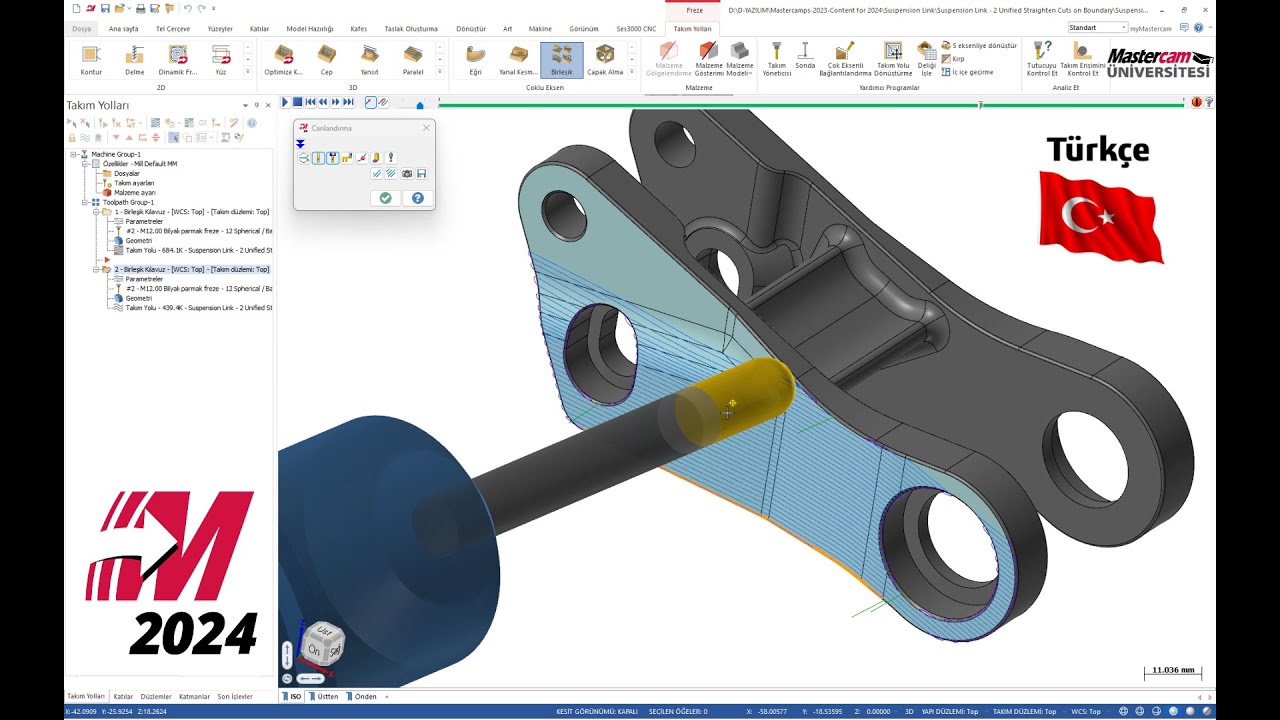The height and width of the screenshot is (720, 1280).
Task: Adjust the backplot speed slider handle
Action: coord(420,104)
